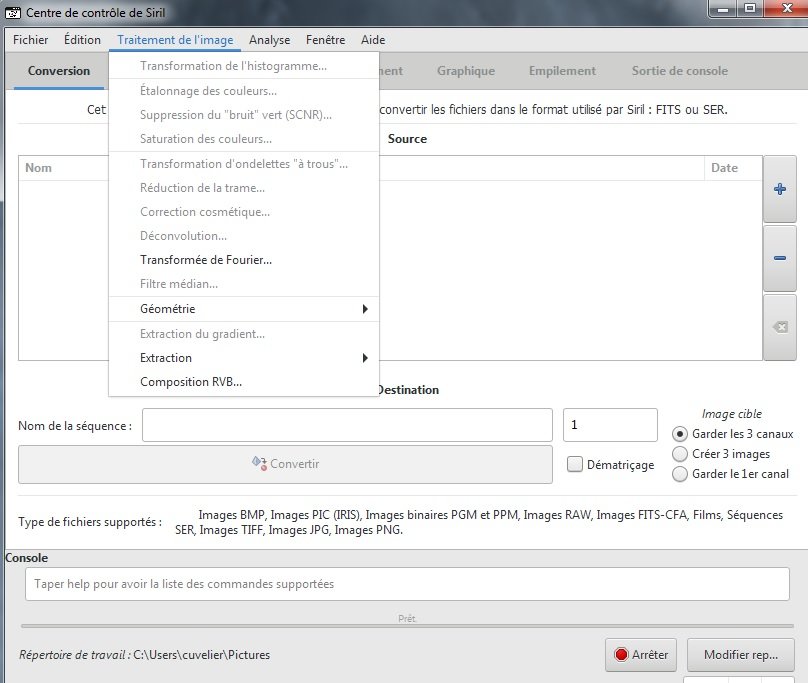Enable the Dématriçage checkbox
Screen dimensions: 808x683
[x=575, y=464]
